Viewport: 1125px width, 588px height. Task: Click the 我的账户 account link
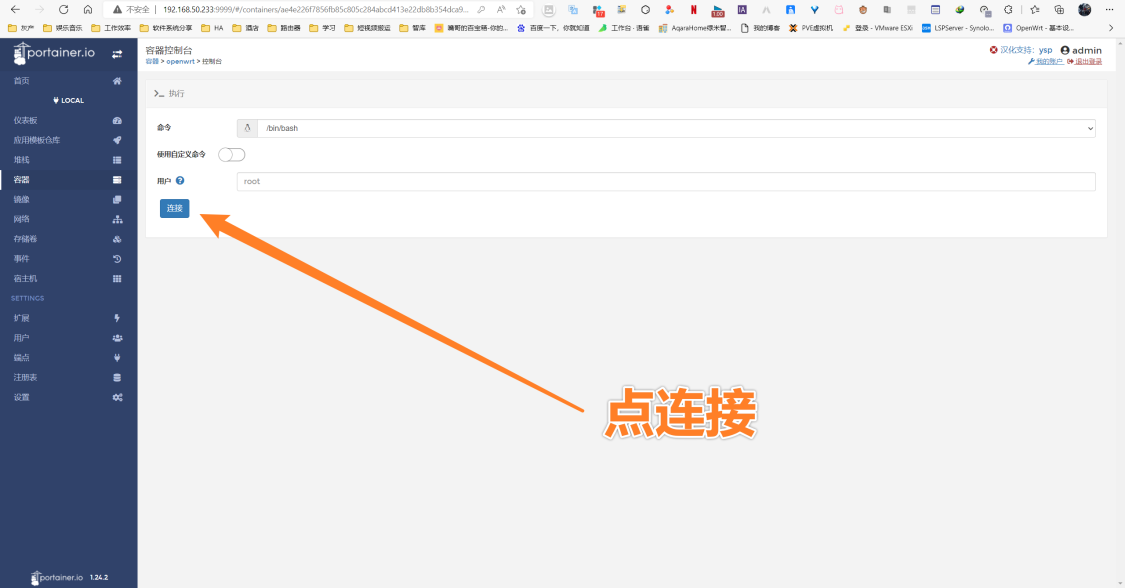tap(1047, 62)
